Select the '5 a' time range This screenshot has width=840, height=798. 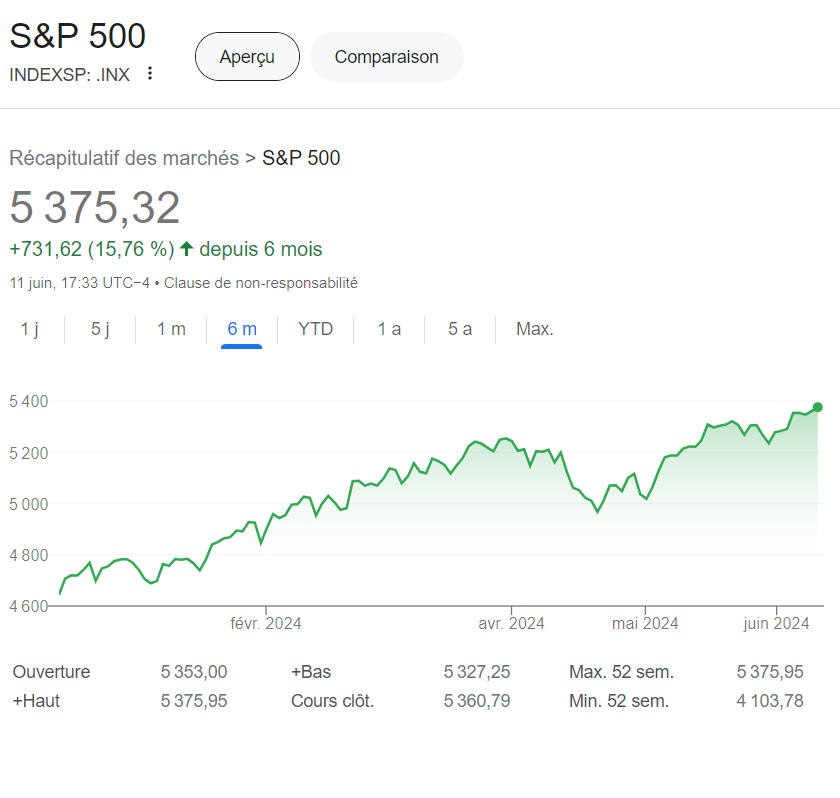tap(458, 328)
